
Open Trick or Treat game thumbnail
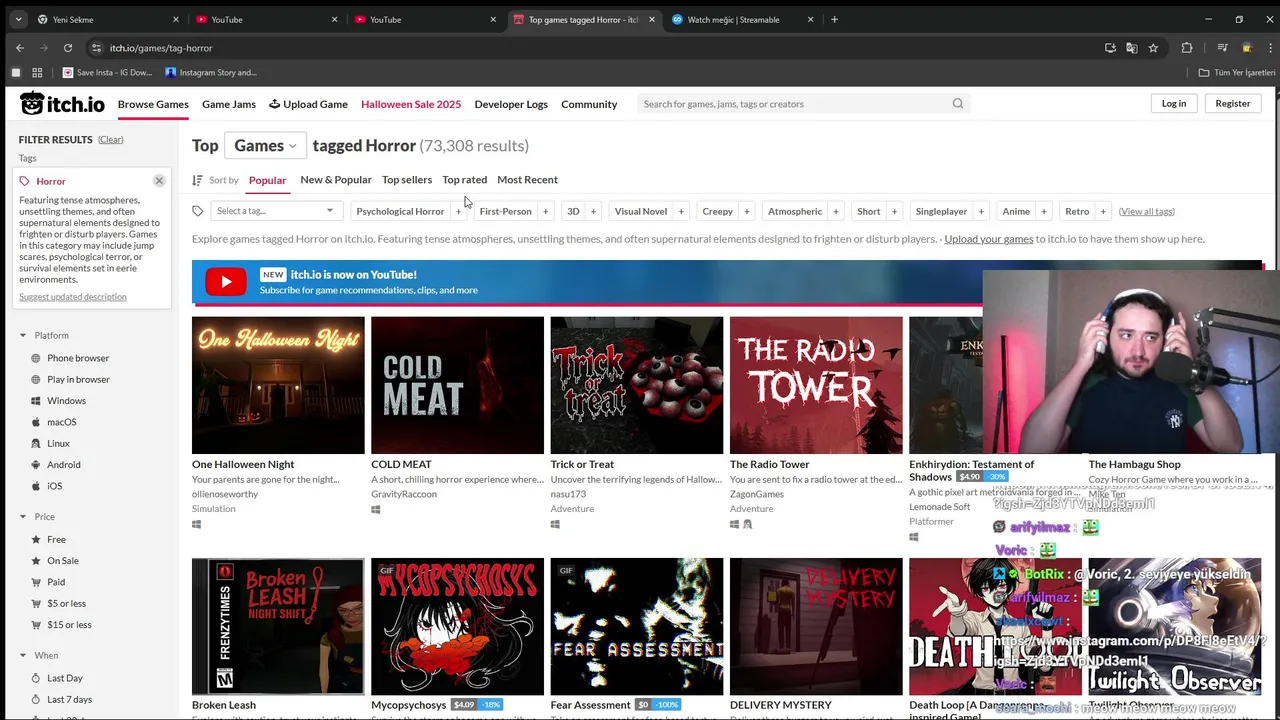coord(637,385)
